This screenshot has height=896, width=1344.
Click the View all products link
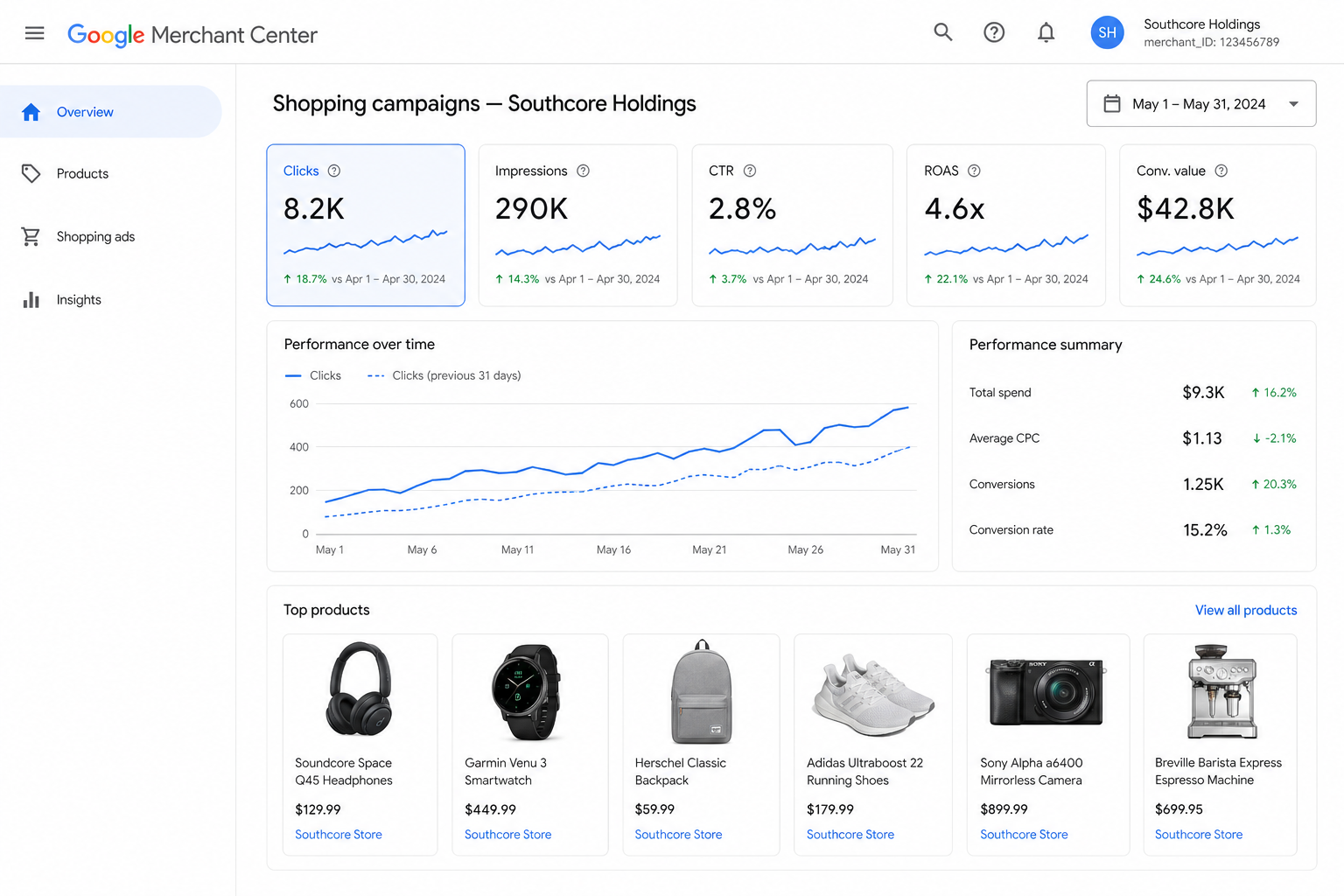1246,610
